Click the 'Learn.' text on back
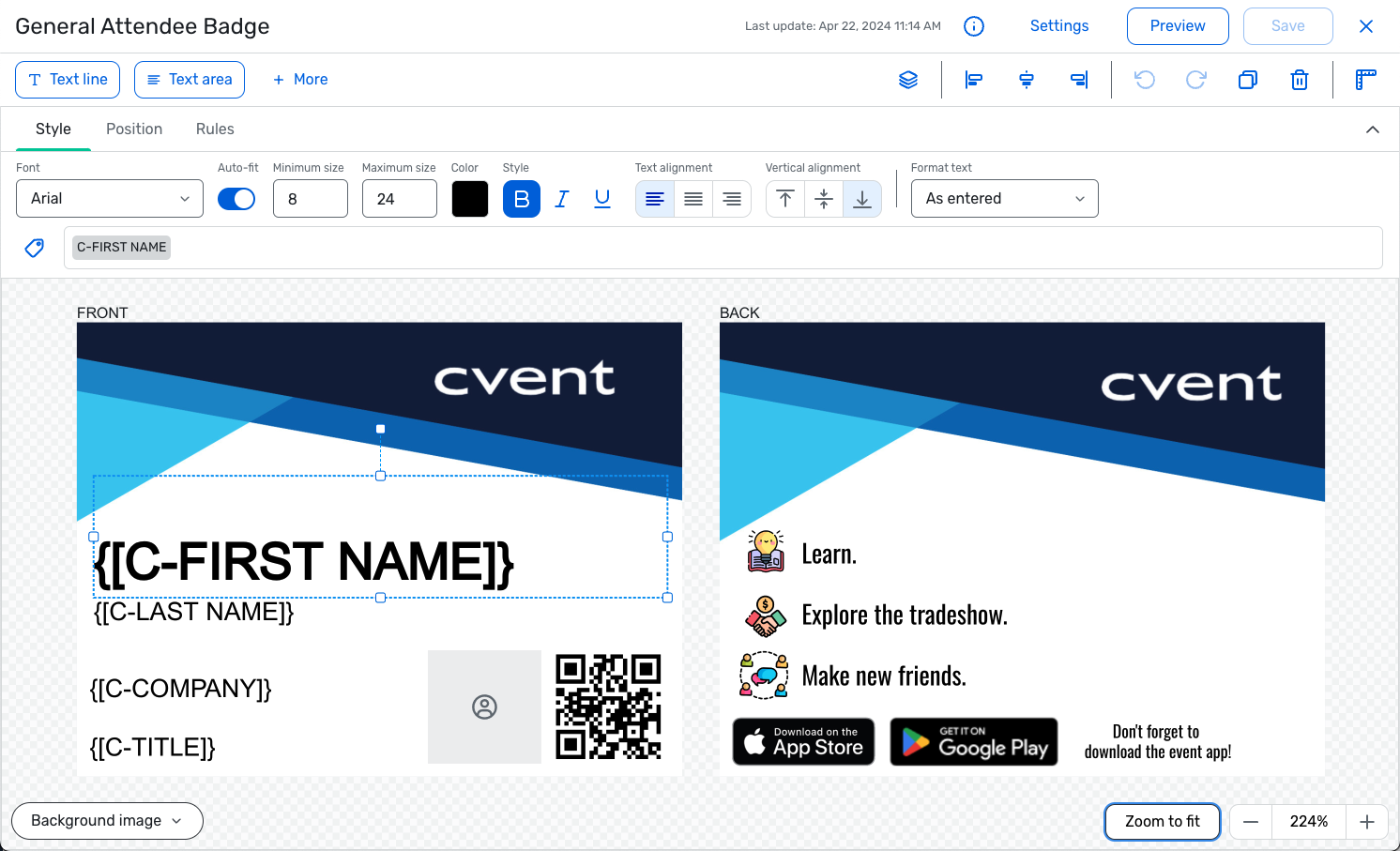 tap(829, 555)
